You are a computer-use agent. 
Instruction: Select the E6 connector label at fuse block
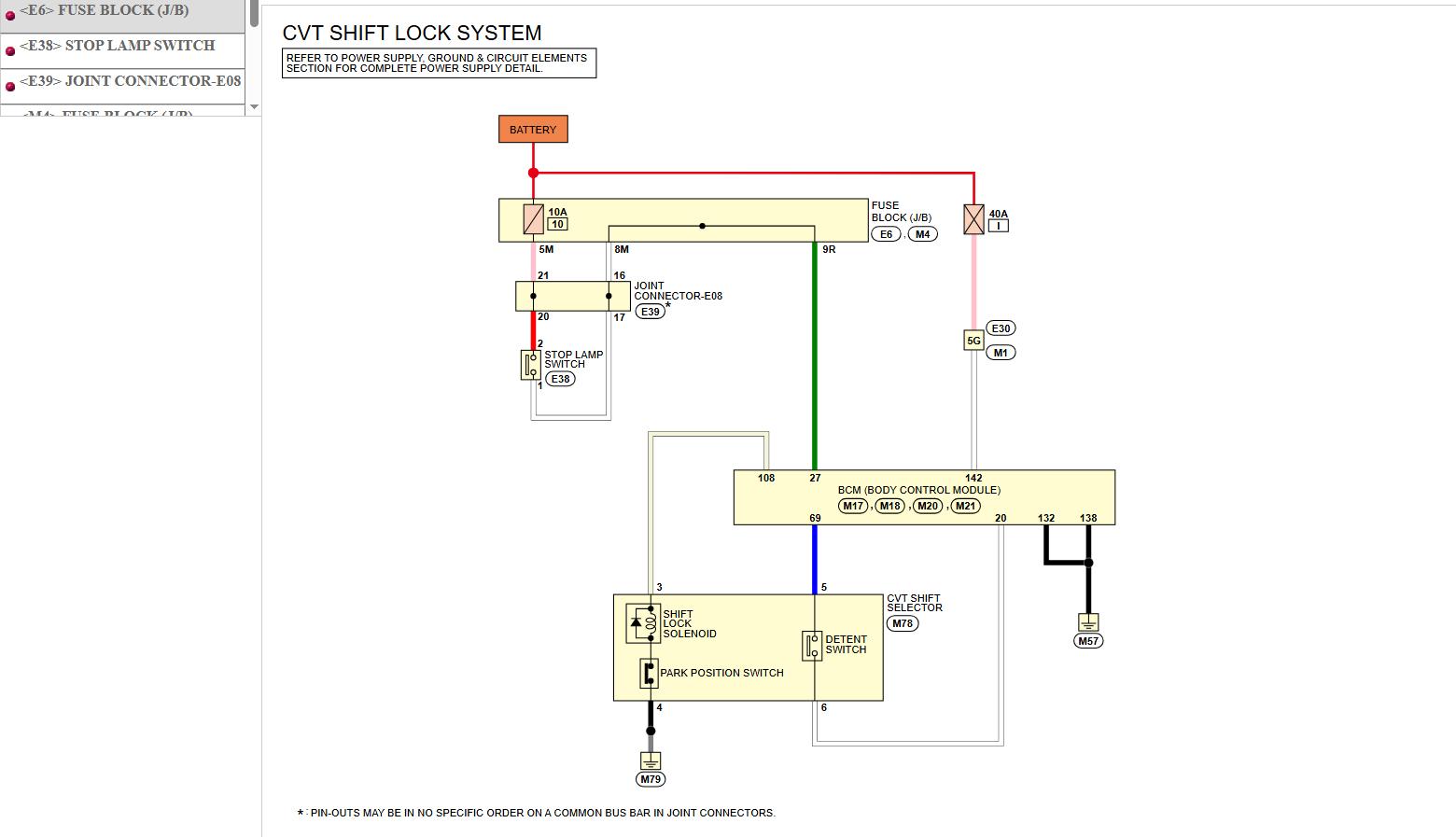point(886,234)
